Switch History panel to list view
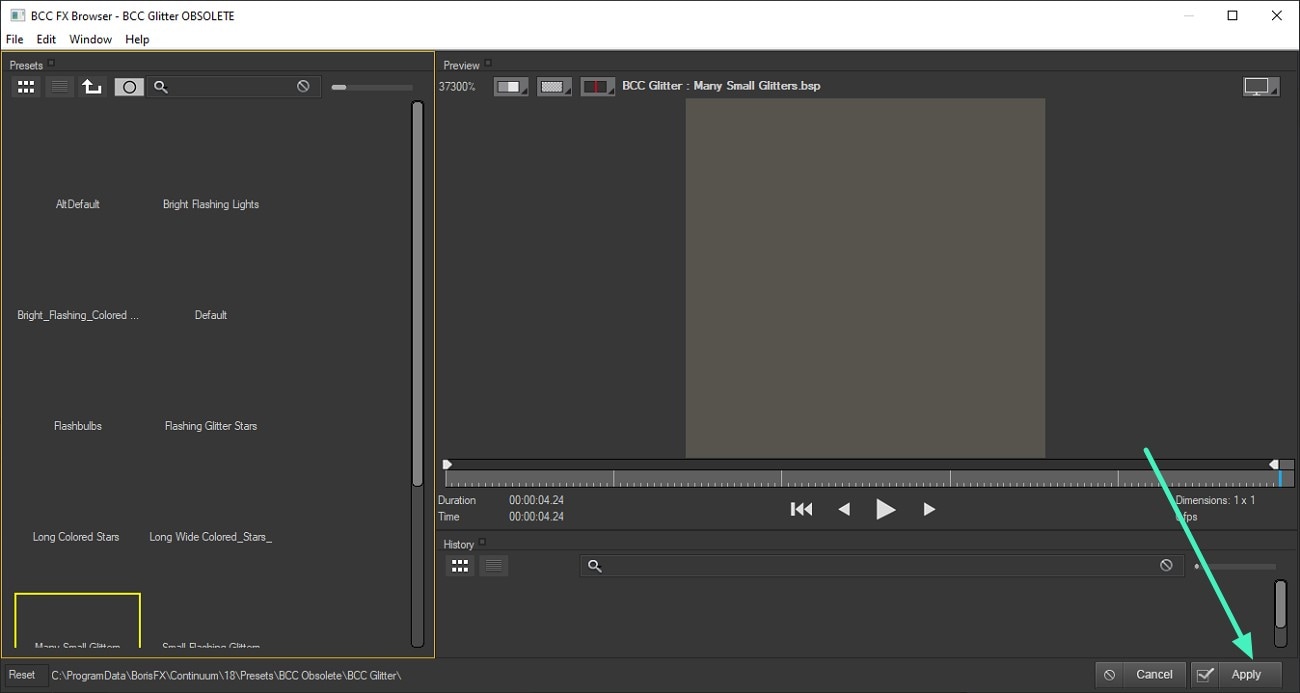This screenshot has width=1300, height=693. [494, 566]
